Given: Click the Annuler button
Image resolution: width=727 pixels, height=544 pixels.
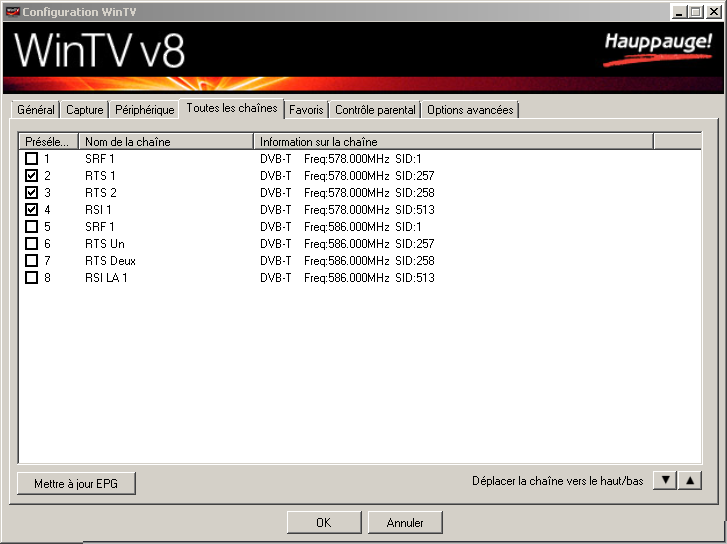Looking at the screenshot, I should click(x=404, y=522).
